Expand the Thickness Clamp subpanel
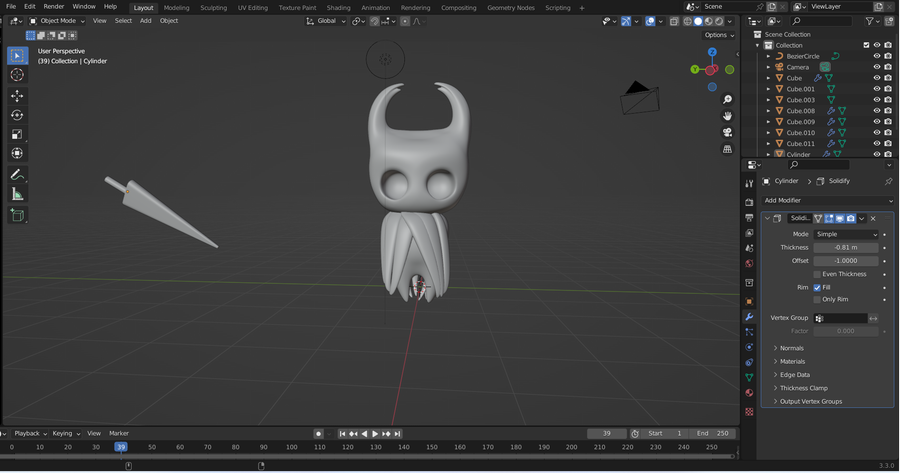Viewport: 900px width, 473px height. [804, 388]
